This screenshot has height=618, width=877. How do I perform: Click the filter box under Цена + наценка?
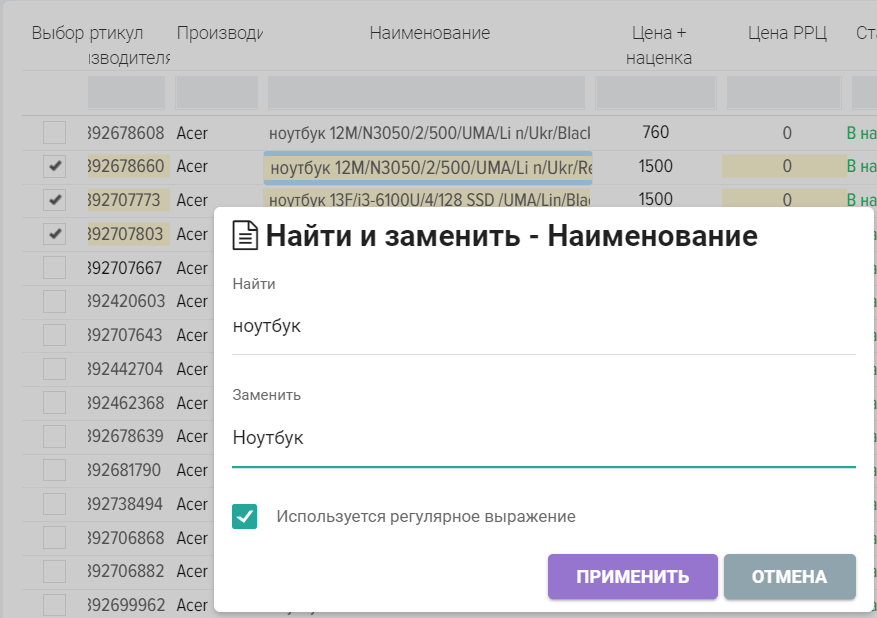(656, 93)
